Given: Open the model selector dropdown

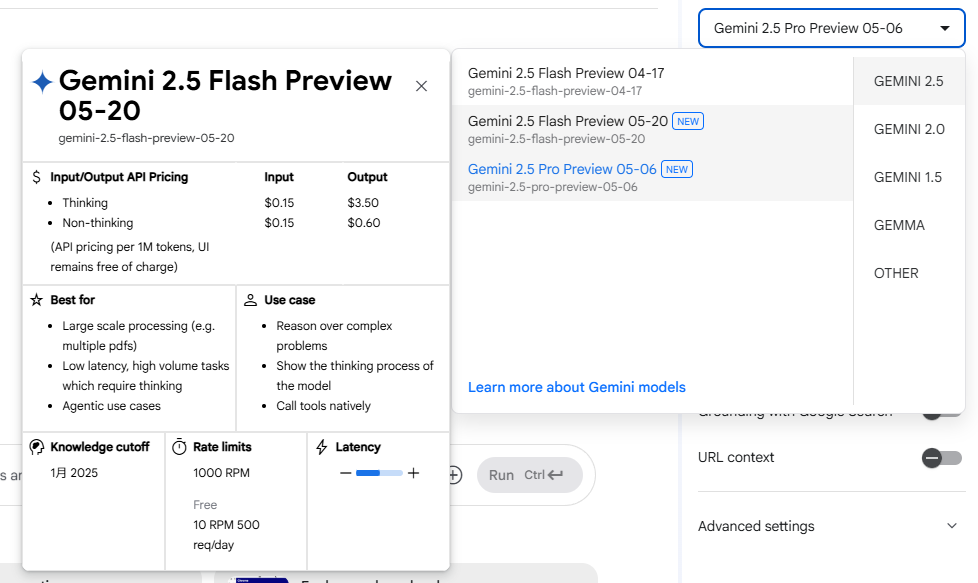Looking at the screenshot, I should click(831, 28).
